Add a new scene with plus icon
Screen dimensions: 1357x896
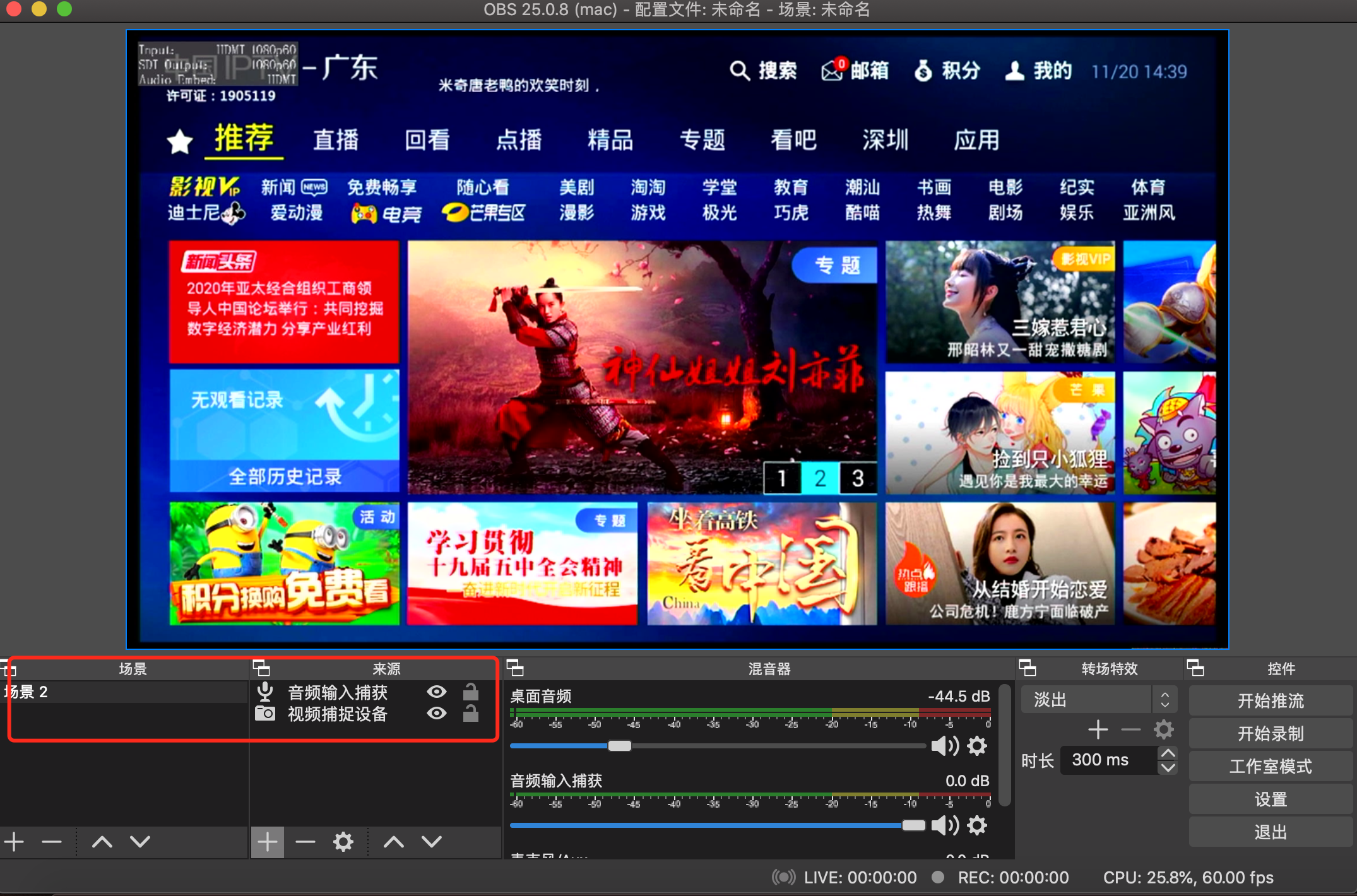pos(14,842)
